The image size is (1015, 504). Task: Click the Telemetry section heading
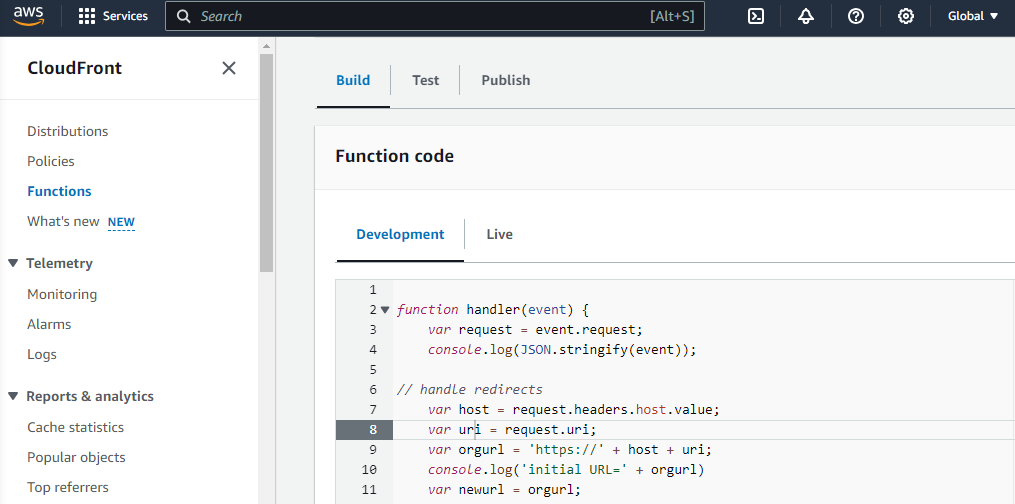pos(59,263)
